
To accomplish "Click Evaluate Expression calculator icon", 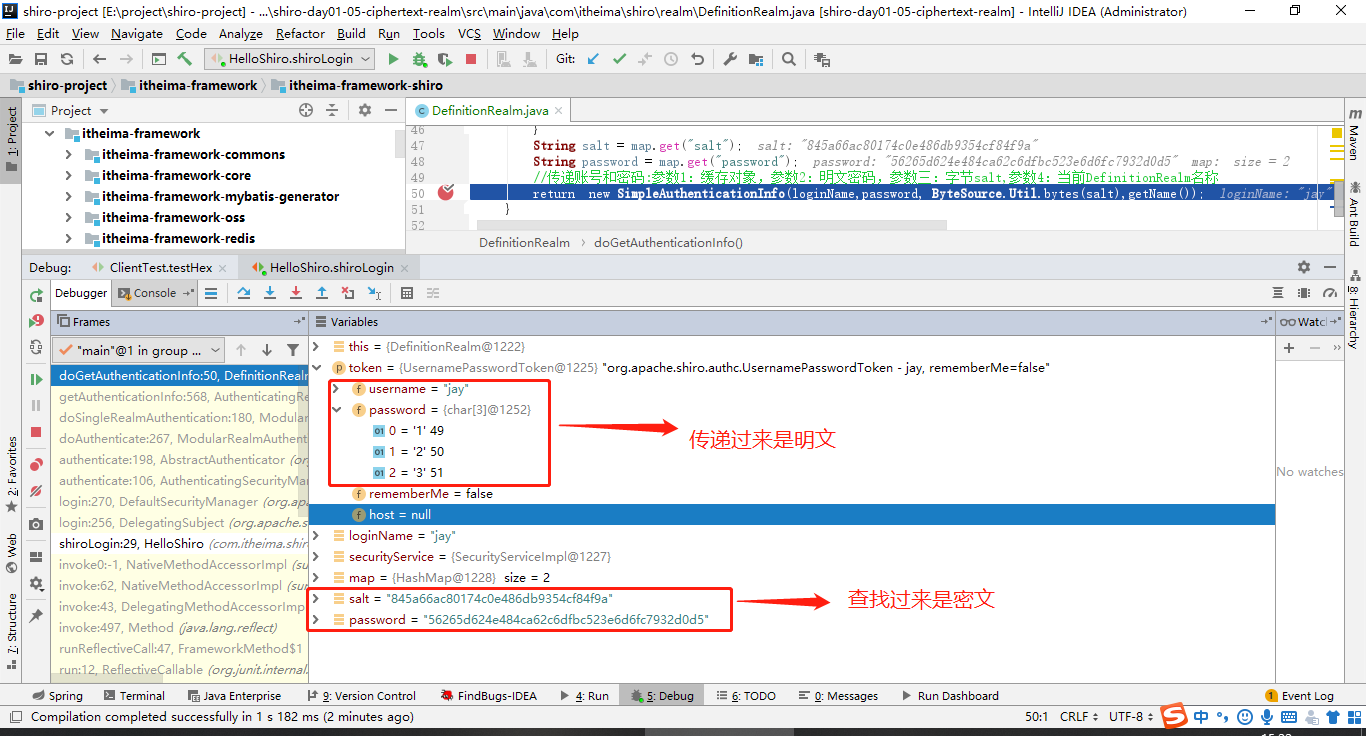I will coord(407,293).
